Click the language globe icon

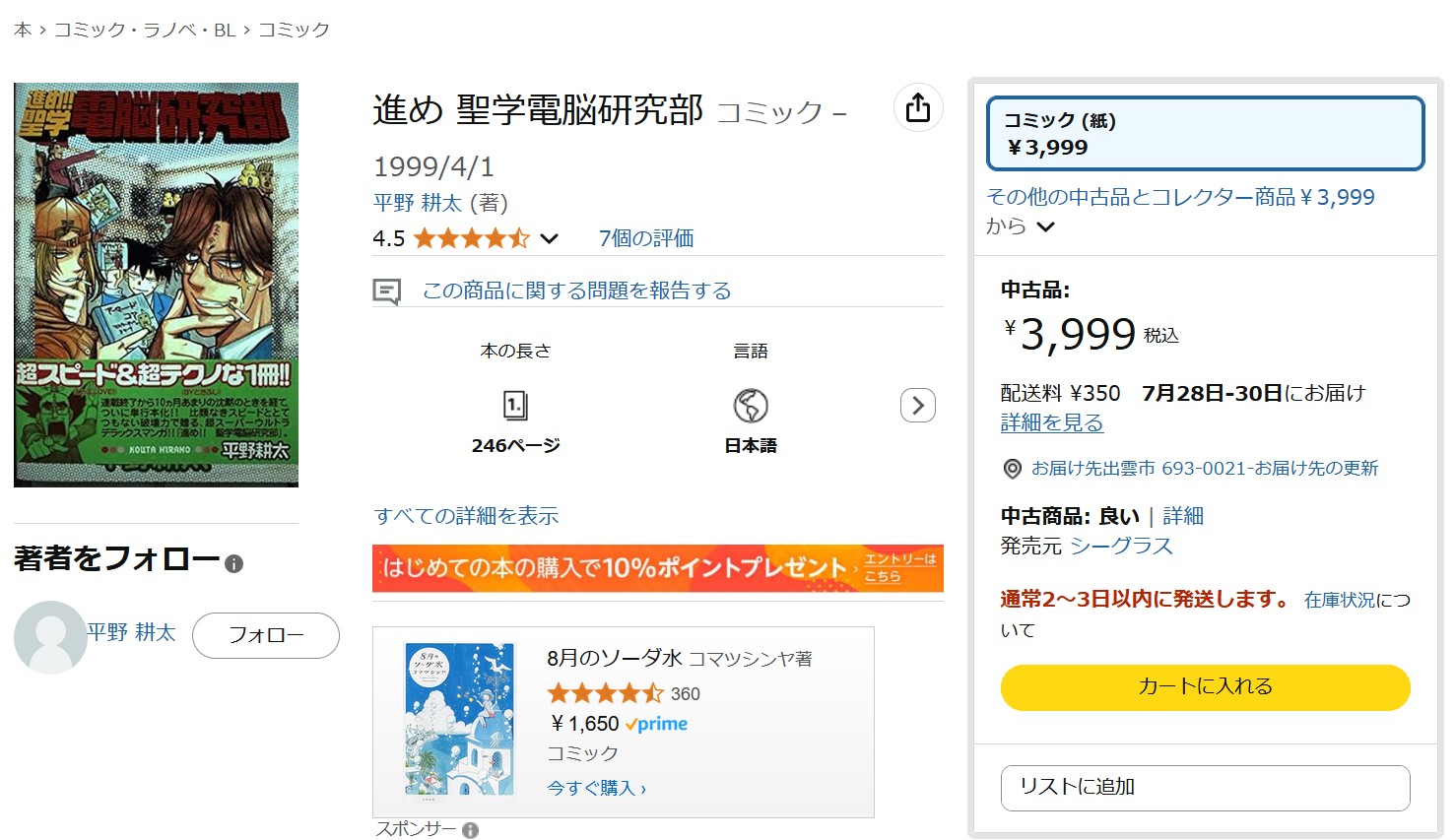click(x=751, y=406)
